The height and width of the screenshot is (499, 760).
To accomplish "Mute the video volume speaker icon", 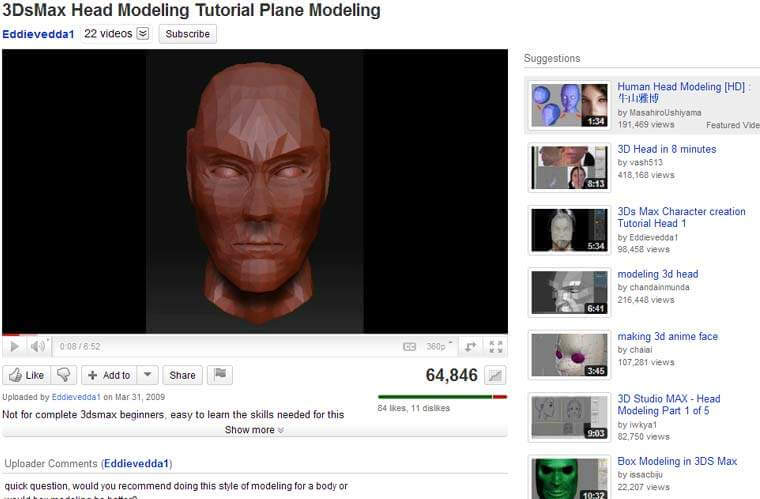I will (37, 347).
